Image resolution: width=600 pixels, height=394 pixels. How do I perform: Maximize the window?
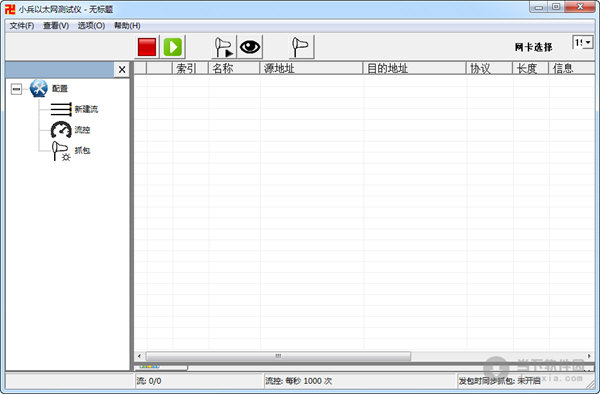(x=556, y=7)
